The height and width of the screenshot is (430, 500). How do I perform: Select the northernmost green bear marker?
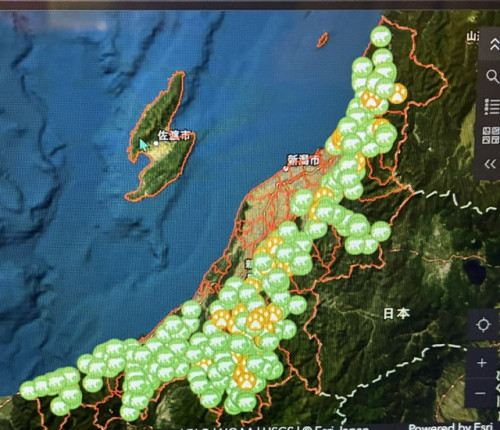[x=381, y=36]
